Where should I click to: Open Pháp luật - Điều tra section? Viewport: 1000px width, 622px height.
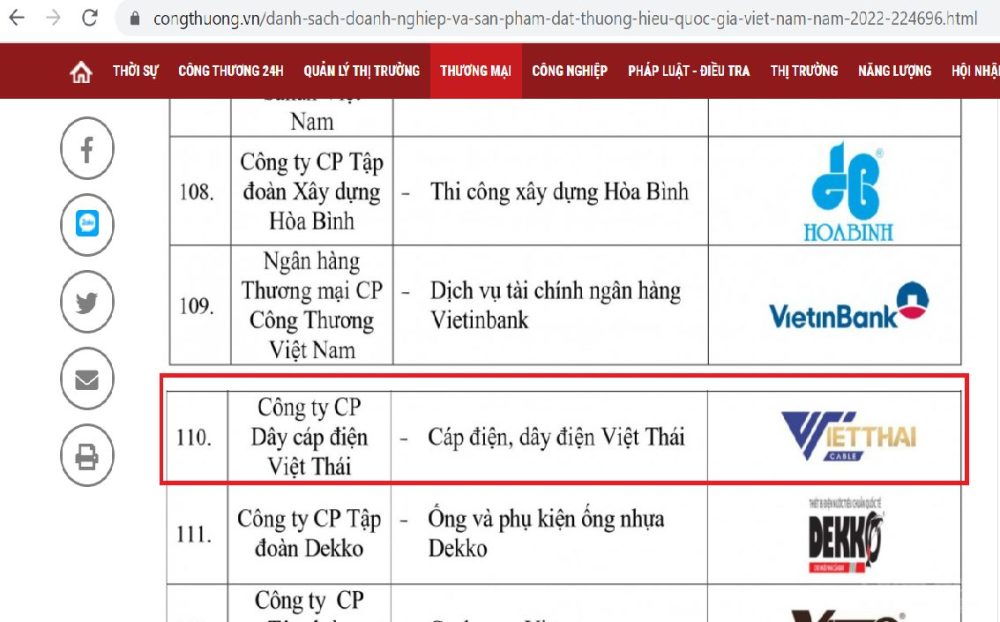[689, 71]
